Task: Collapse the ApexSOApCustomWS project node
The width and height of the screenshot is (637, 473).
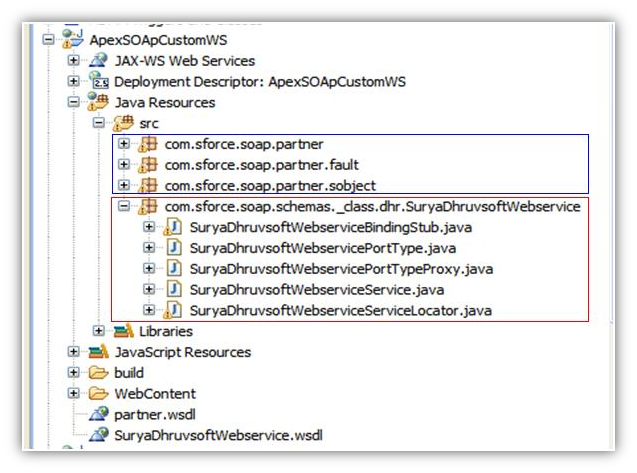Action: (x=48, y=40)
